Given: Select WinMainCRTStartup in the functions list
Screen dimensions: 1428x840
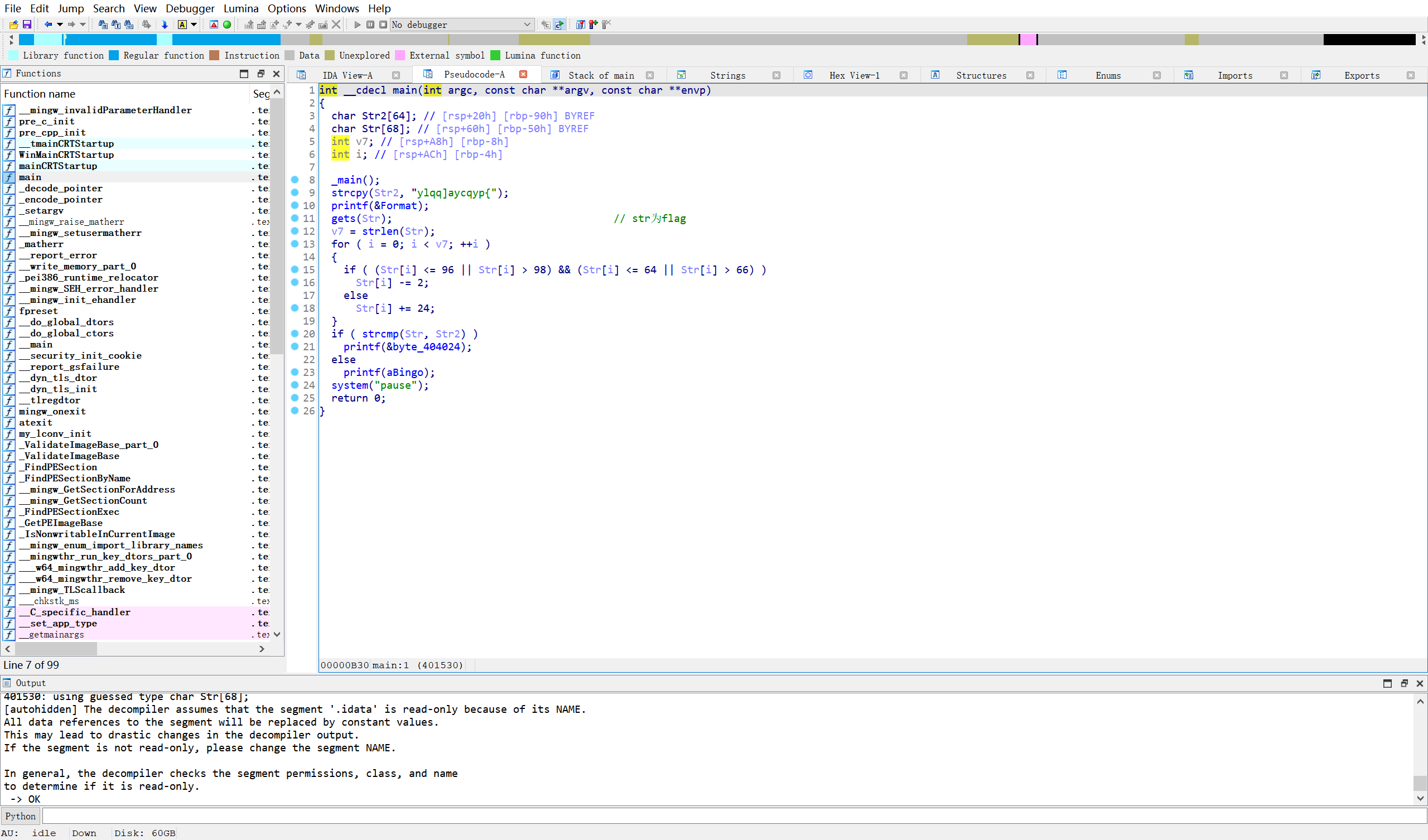Looking at the screenshot, I should (x=66, y=155).
